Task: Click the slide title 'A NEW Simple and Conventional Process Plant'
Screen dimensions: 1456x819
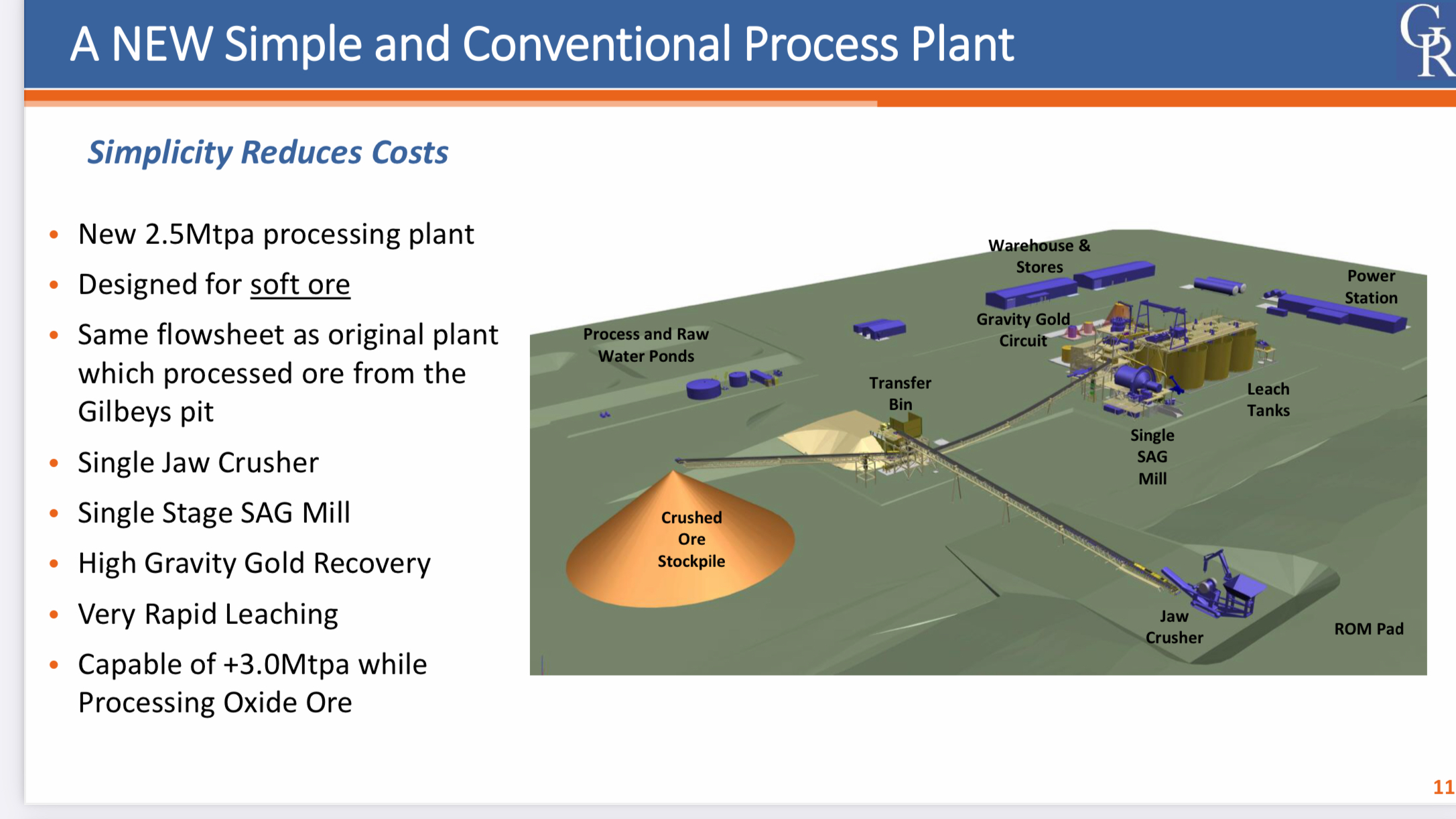Action: 541,44
